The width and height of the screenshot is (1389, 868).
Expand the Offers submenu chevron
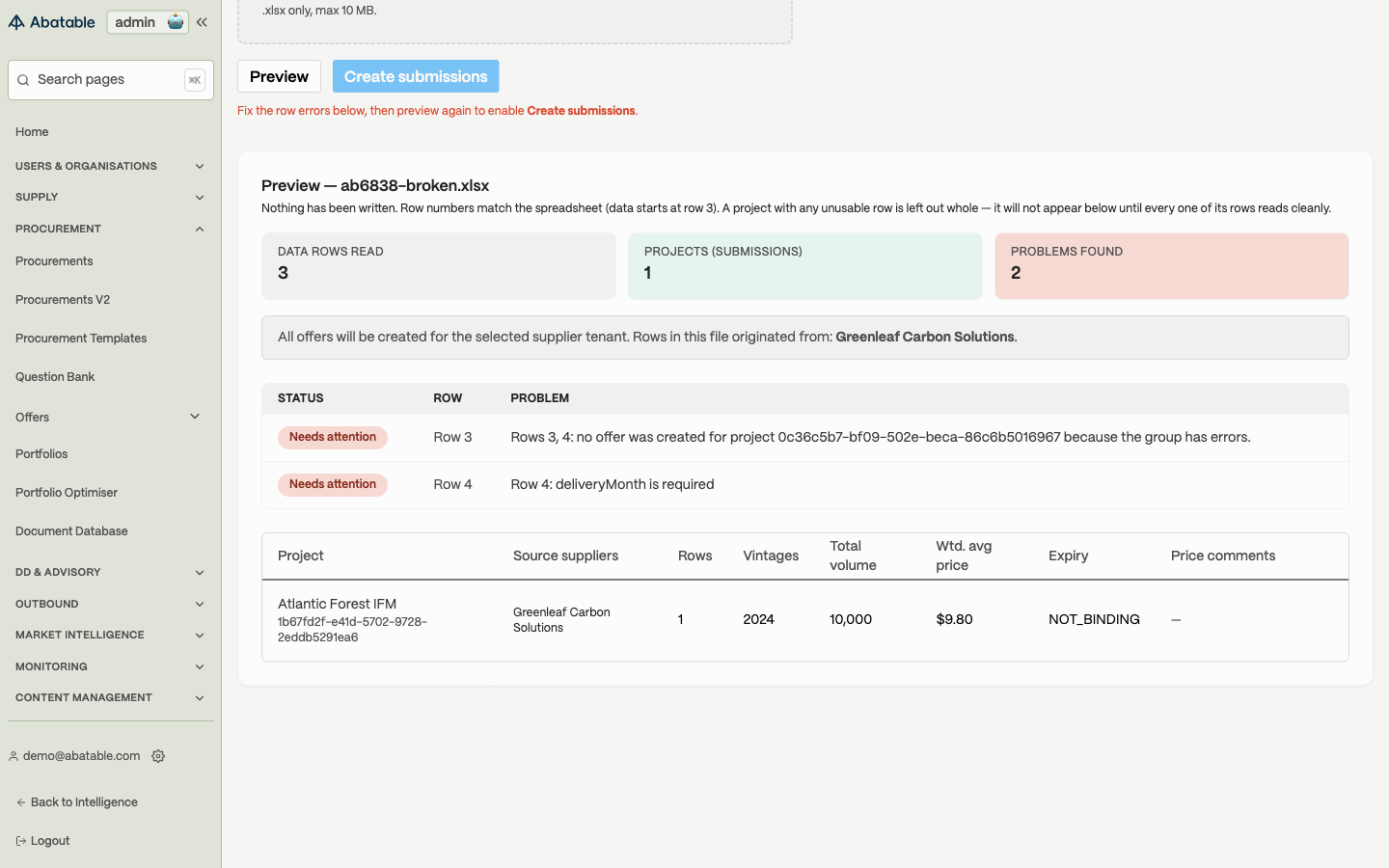(x=195, y=417)
